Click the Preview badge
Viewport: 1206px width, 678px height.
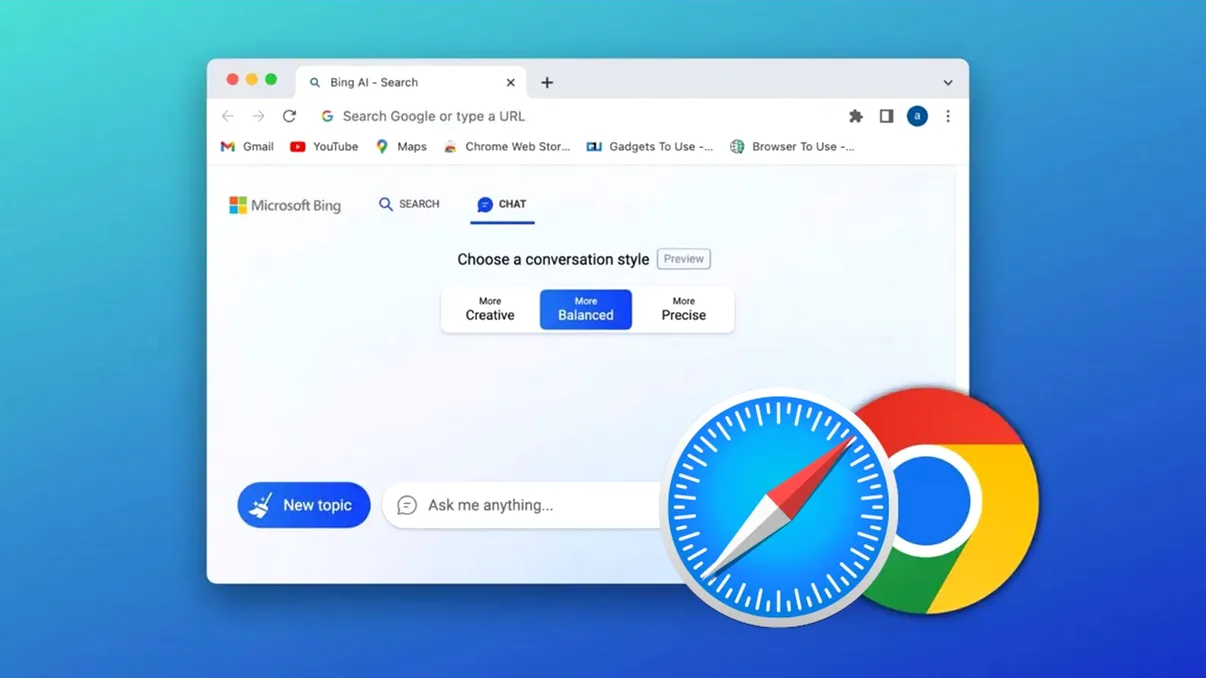tap(684, 259)
